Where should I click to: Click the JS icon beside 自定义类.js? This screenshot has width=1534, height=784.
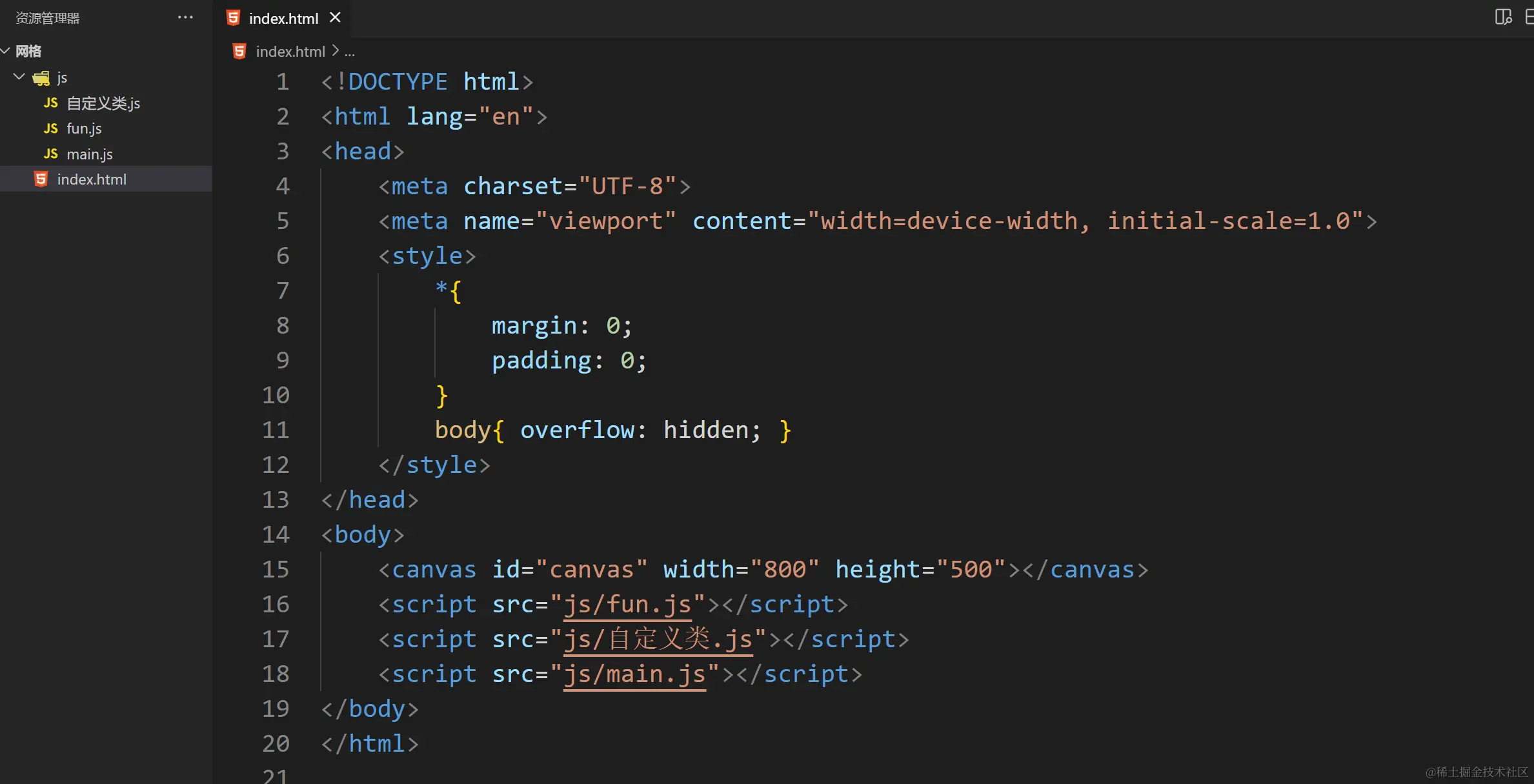(x=51, y=103)
